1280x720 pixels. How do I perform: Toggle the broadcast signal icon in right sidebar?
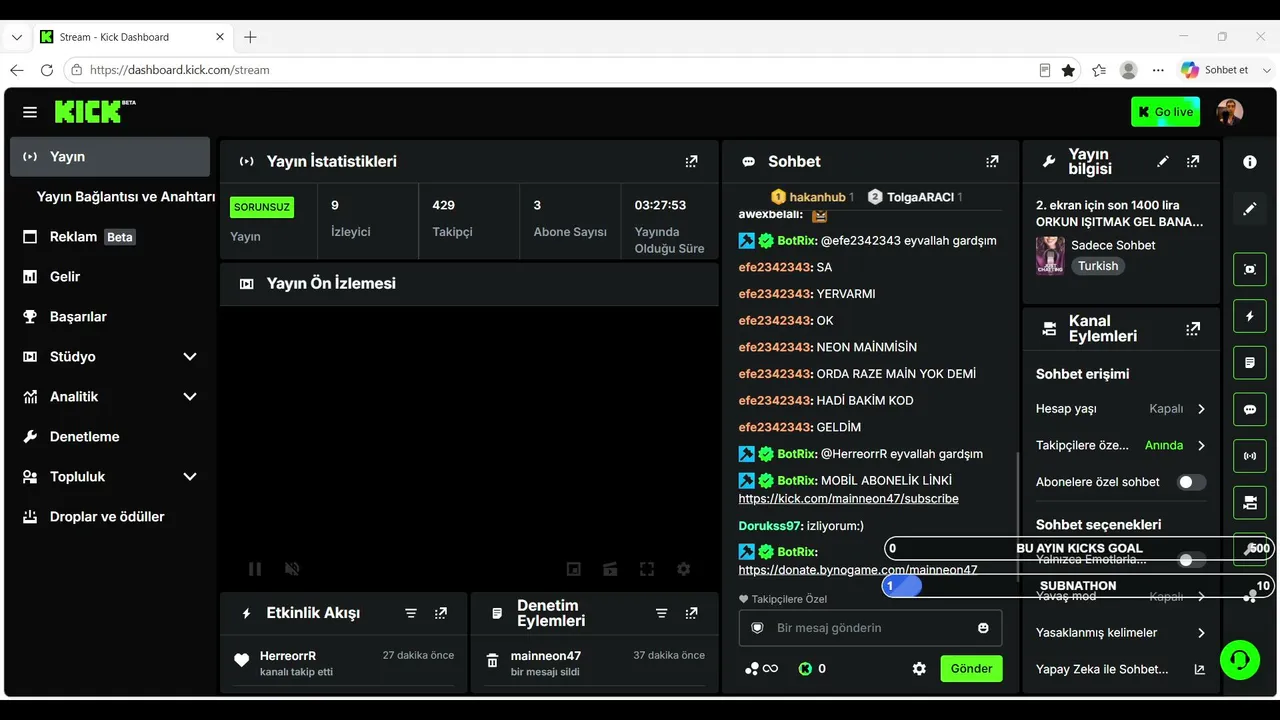coord(1250,457)
